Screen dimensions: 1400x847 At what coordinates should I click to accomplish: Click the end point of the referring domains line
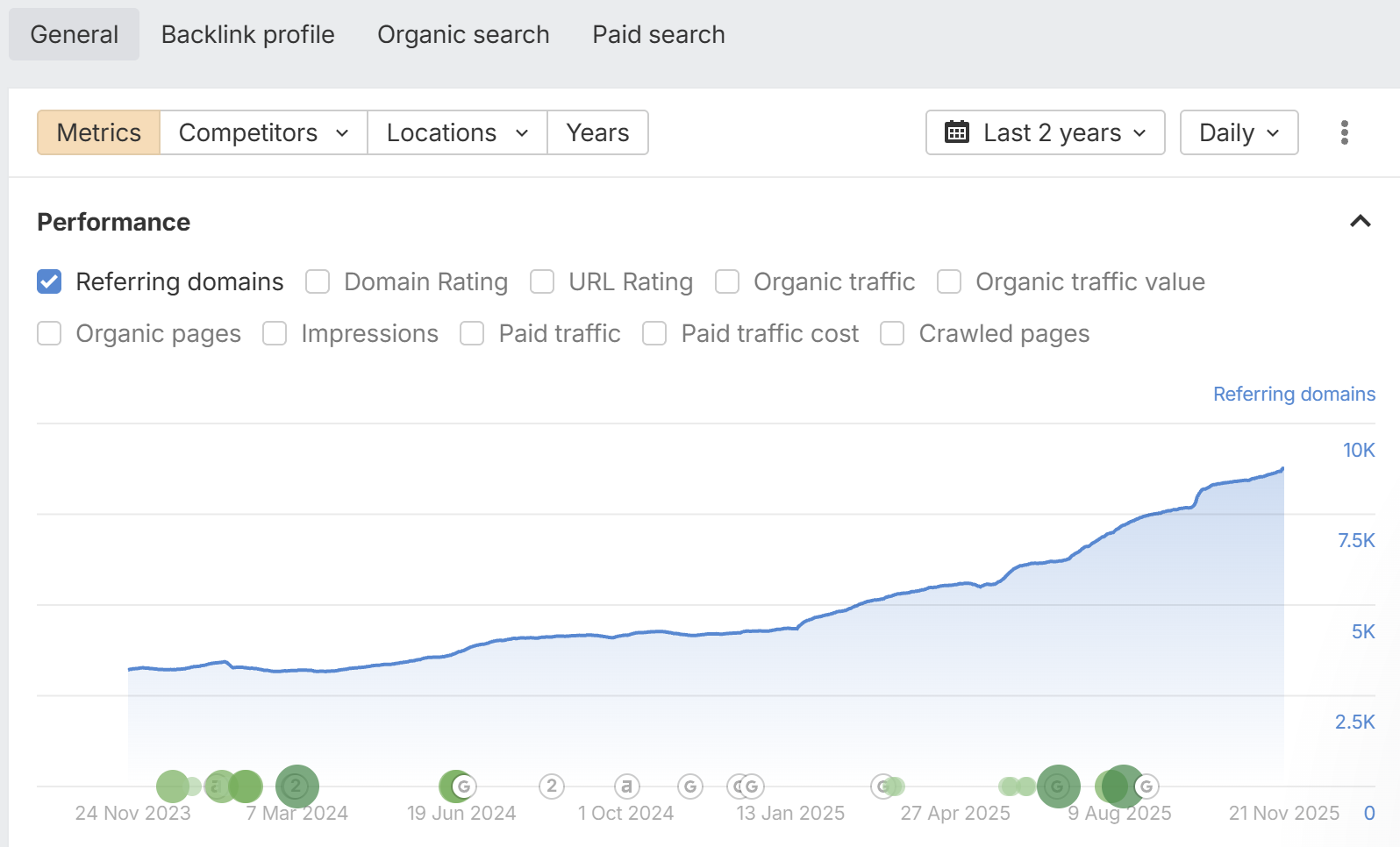1282,469
